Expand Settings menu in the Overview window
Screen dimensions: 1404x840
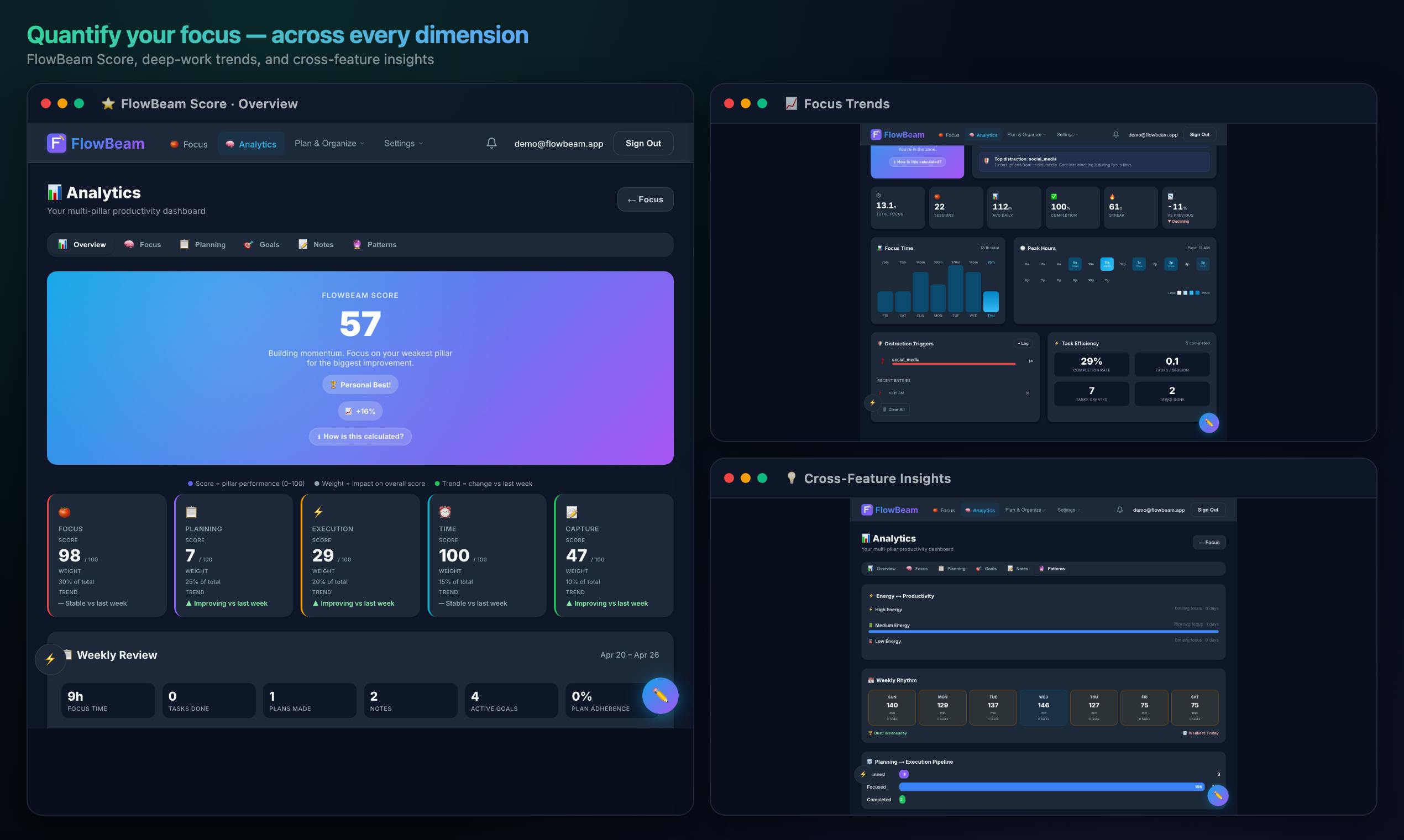click(x=404, y=143)
